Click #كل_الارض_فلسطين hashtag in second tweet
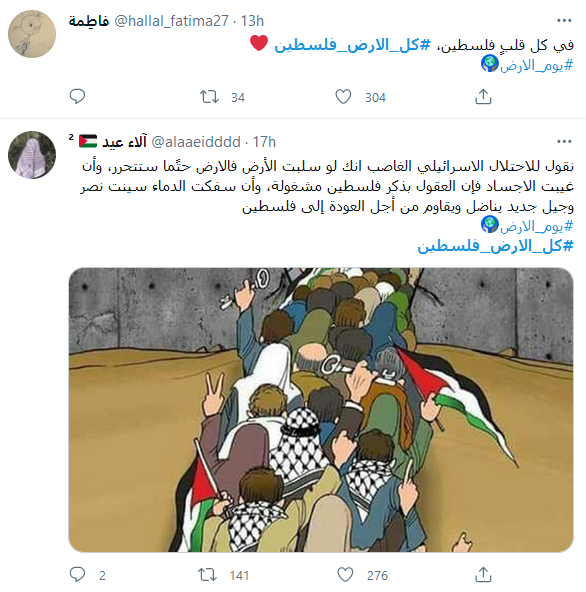This screenshot has width=586, height=592. [495, 246]
